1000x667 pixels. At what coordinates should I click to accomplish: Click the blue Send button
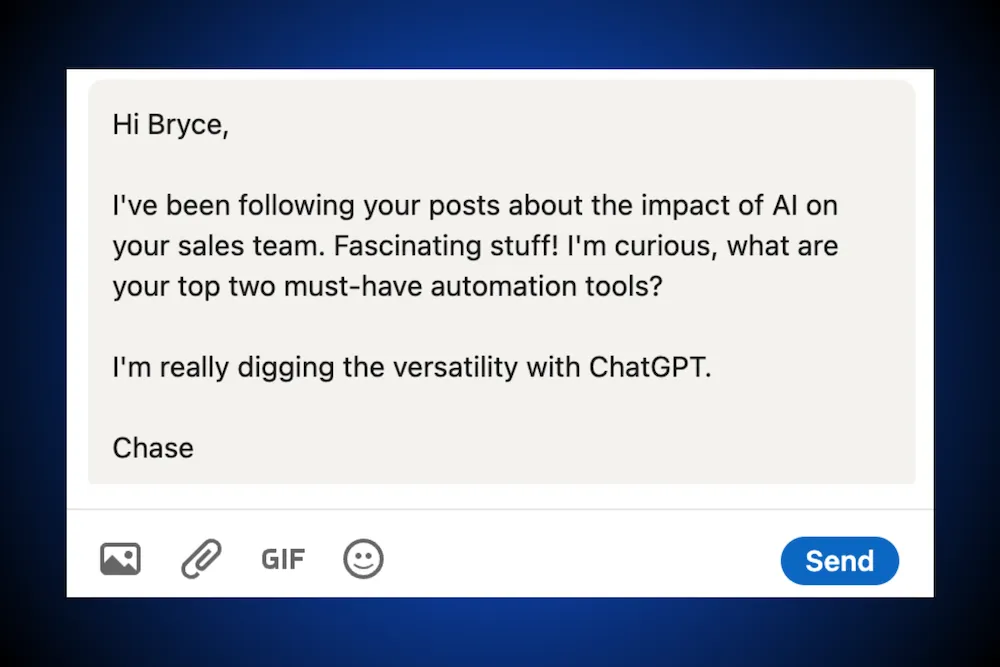839,561
